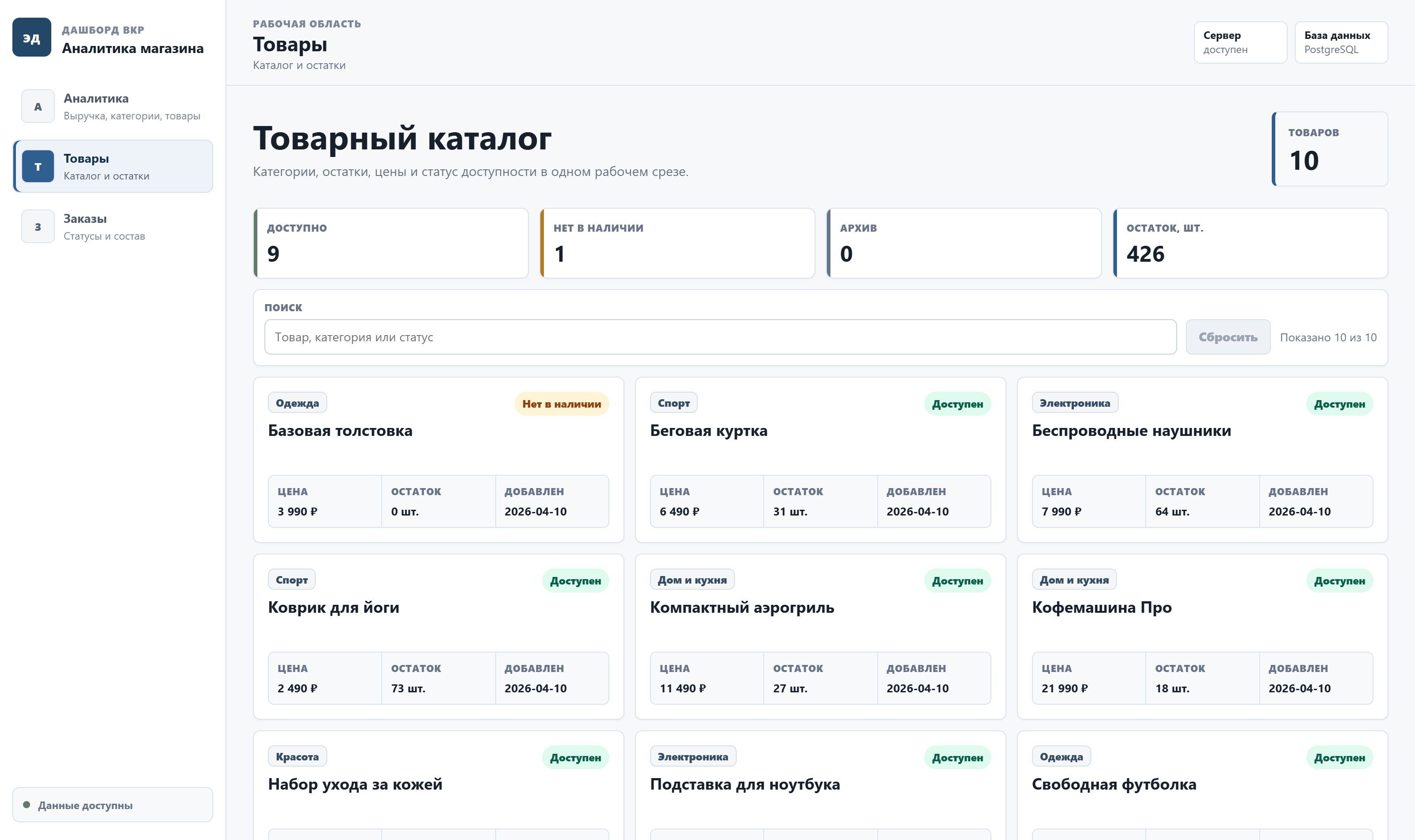Open 'Кофемашина Про' product title
This screenshot has width=1415, height=840.
pos(1101,607)
